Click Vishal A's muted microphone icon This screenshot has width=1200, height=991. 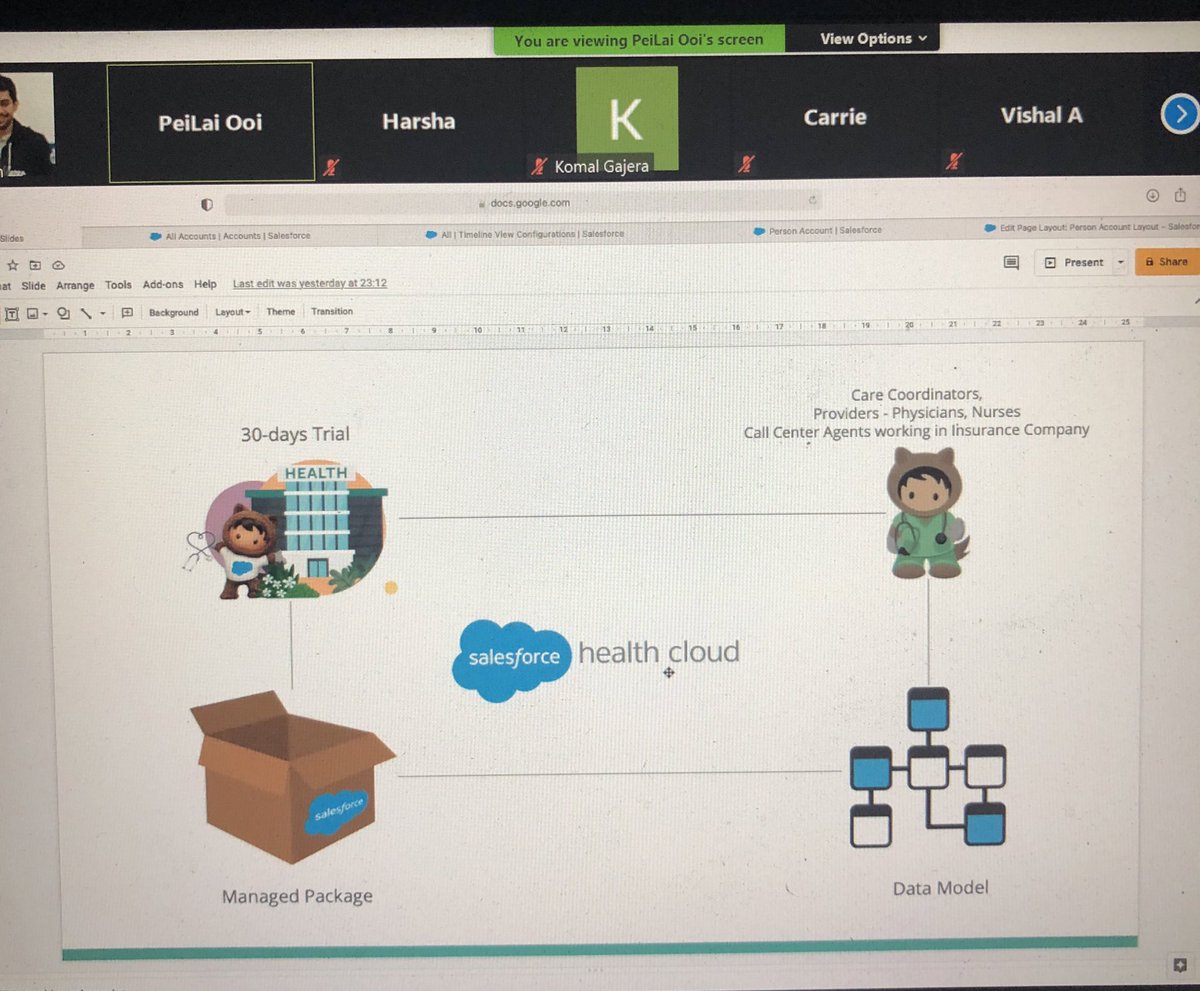[x=956, y=160]
